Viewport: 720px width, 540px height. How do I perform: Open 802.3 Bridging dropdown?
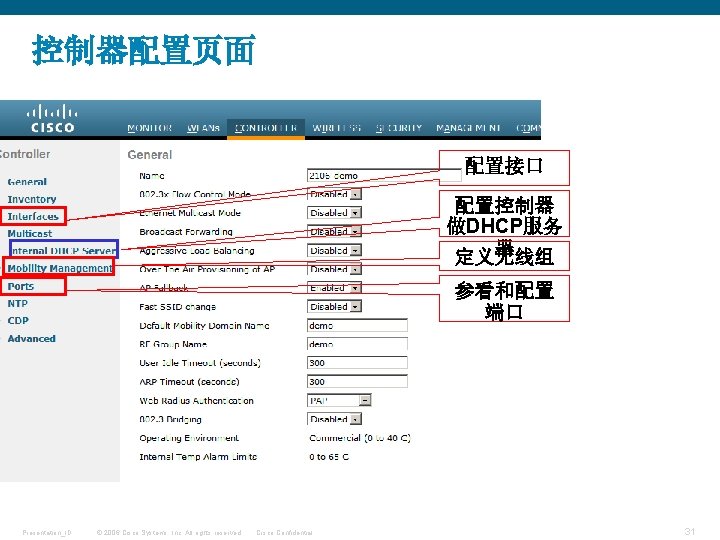334,419
